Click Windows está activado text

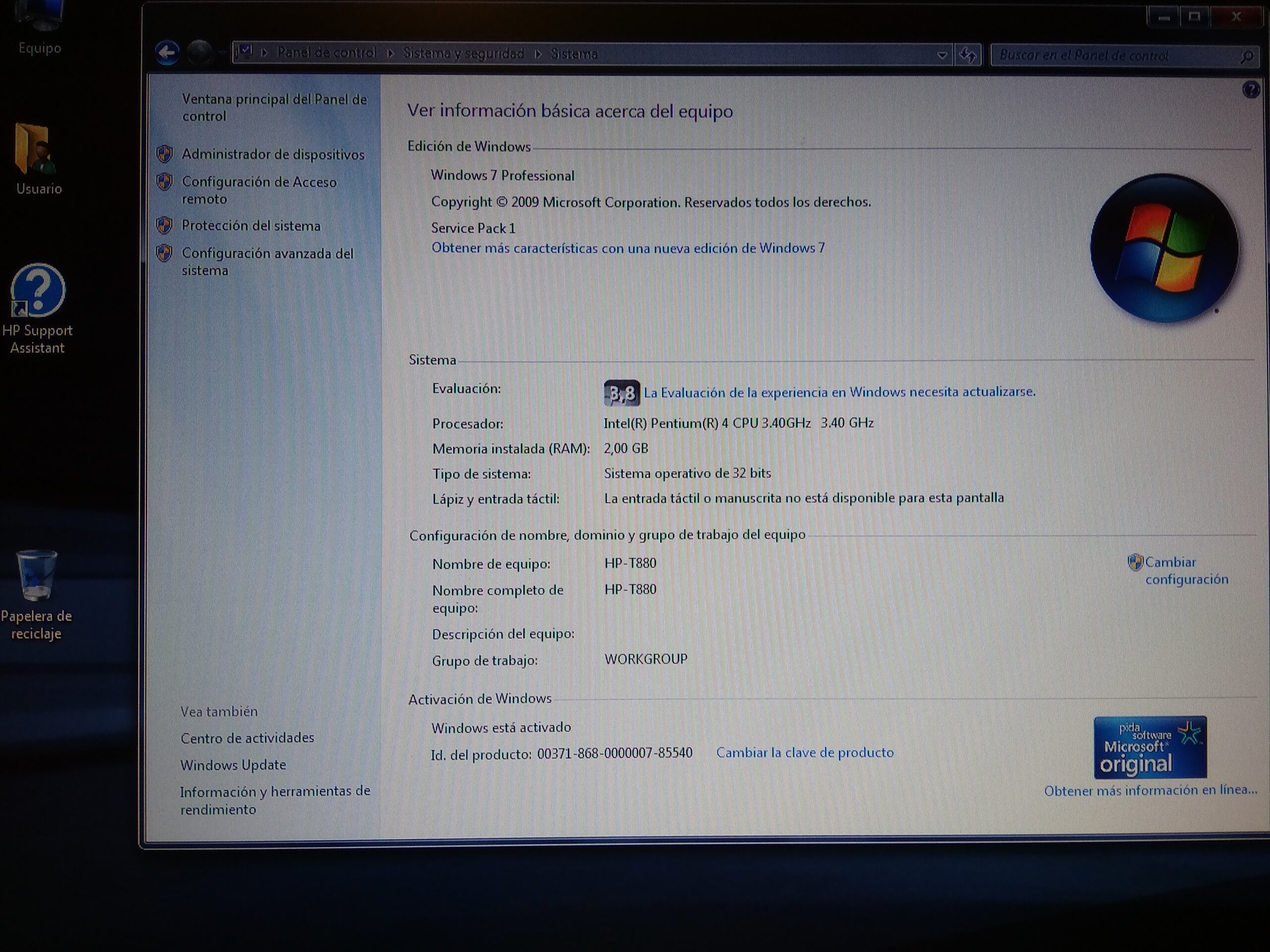point(501,727)
